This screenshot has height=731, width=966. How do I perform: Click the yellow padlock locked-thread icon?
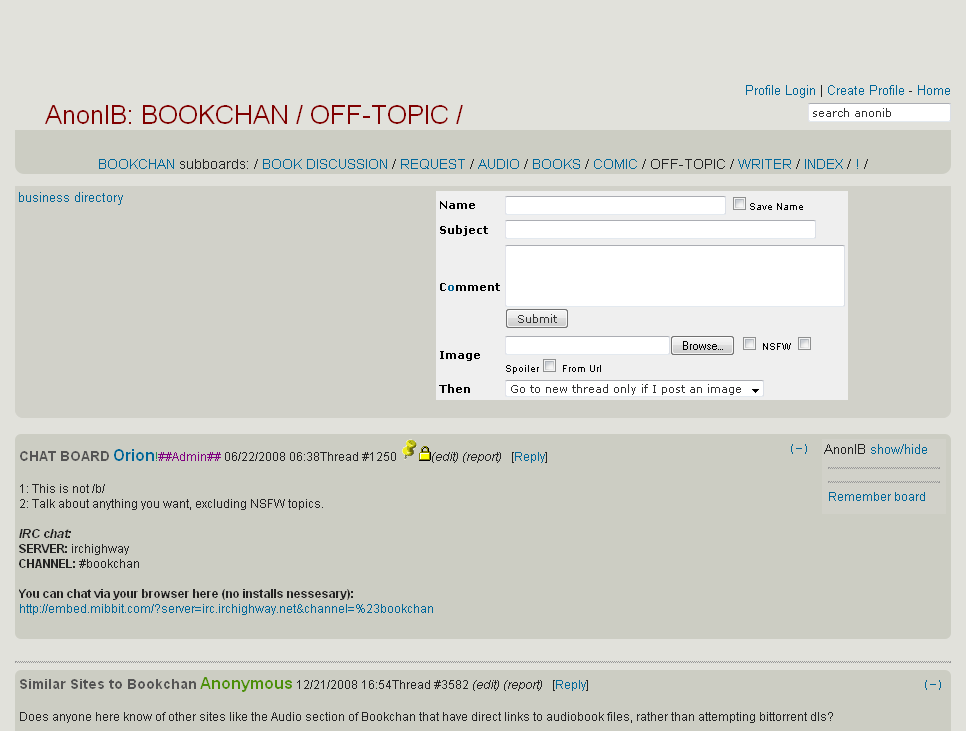[424, 454]
